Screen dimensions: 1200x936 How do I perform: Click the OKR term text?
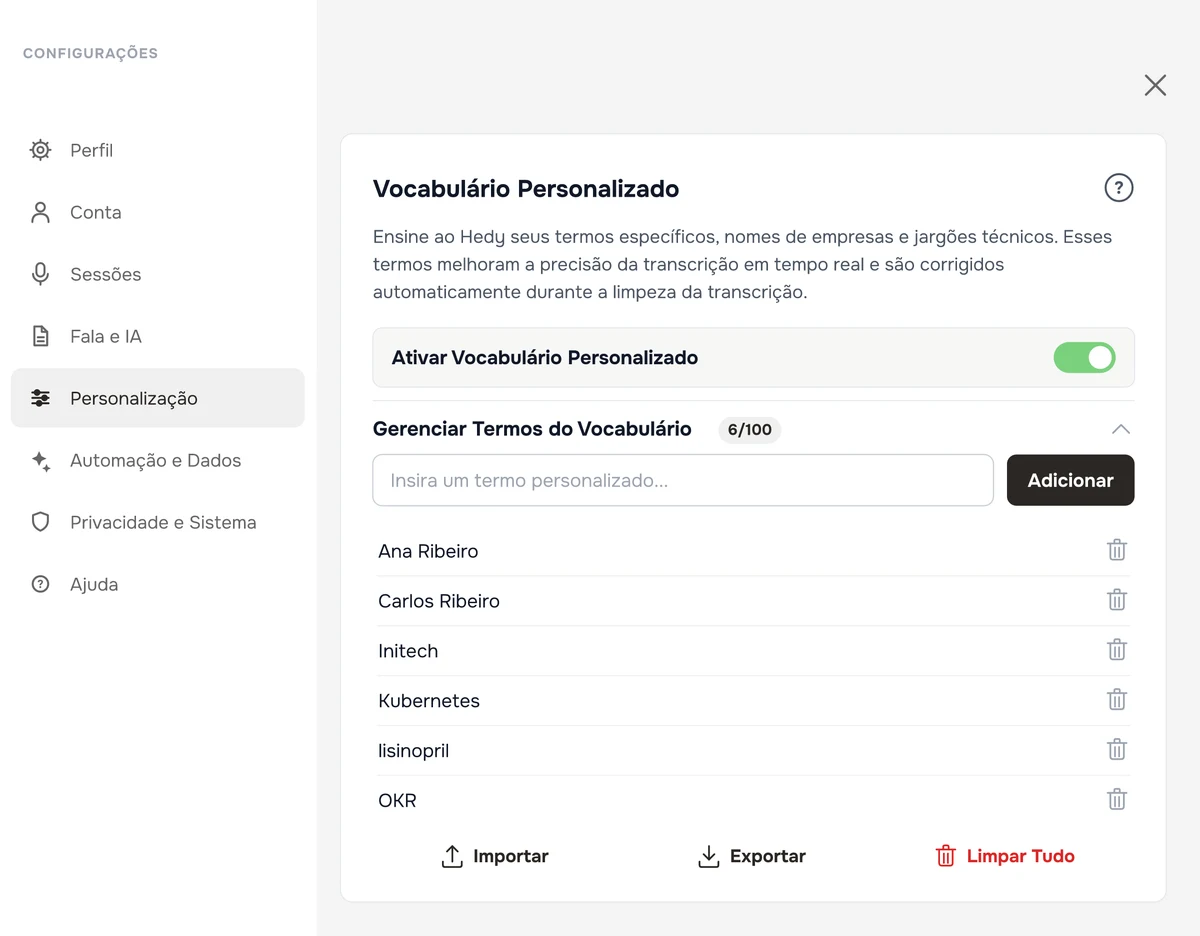397,801
